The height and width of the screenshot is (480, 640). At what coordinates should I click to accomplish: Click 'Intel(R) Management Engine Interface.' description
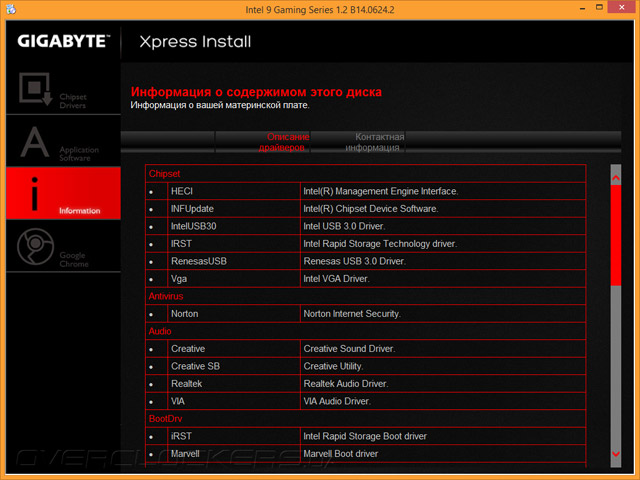tap(380, 191)
